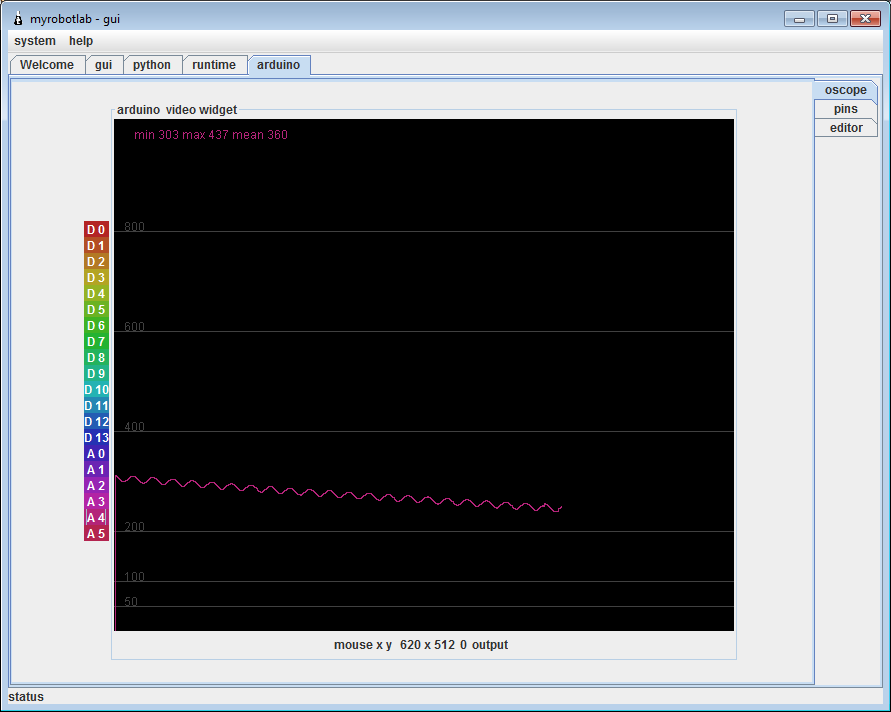Maximize the myrobotlab window
This screenshot has width=891, height=712.
pos(832,19)
